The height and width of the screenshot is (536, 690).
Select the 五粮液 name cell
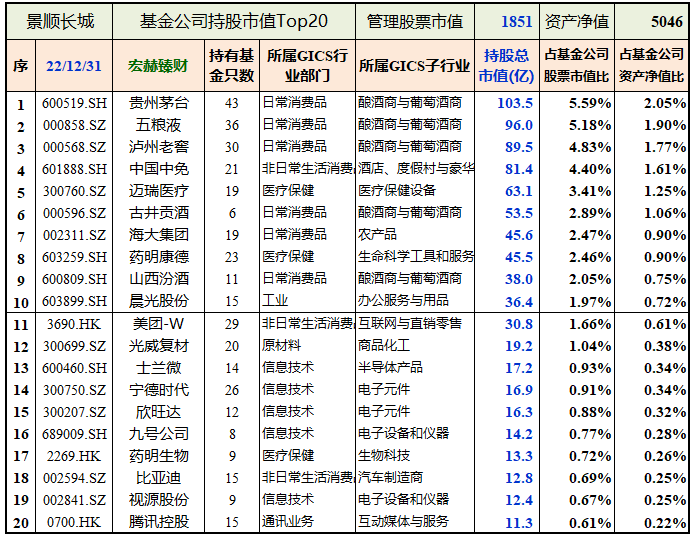coord(158,125)
